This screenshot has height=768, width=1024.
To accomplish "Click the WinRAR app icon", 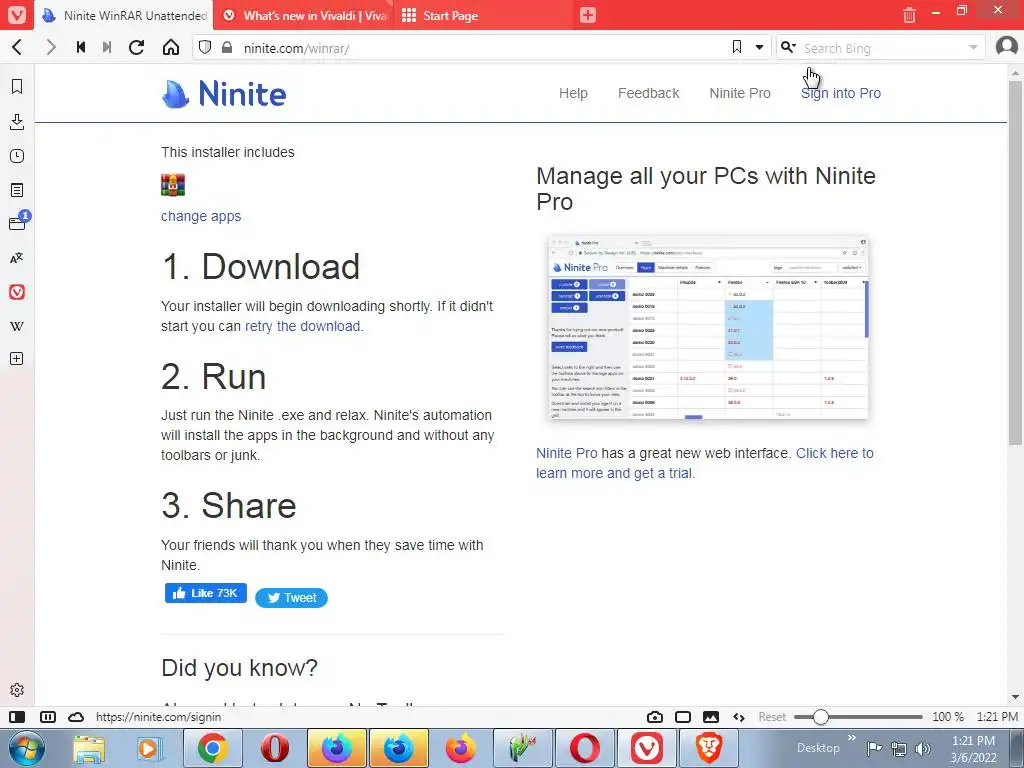I will [173, 185].
